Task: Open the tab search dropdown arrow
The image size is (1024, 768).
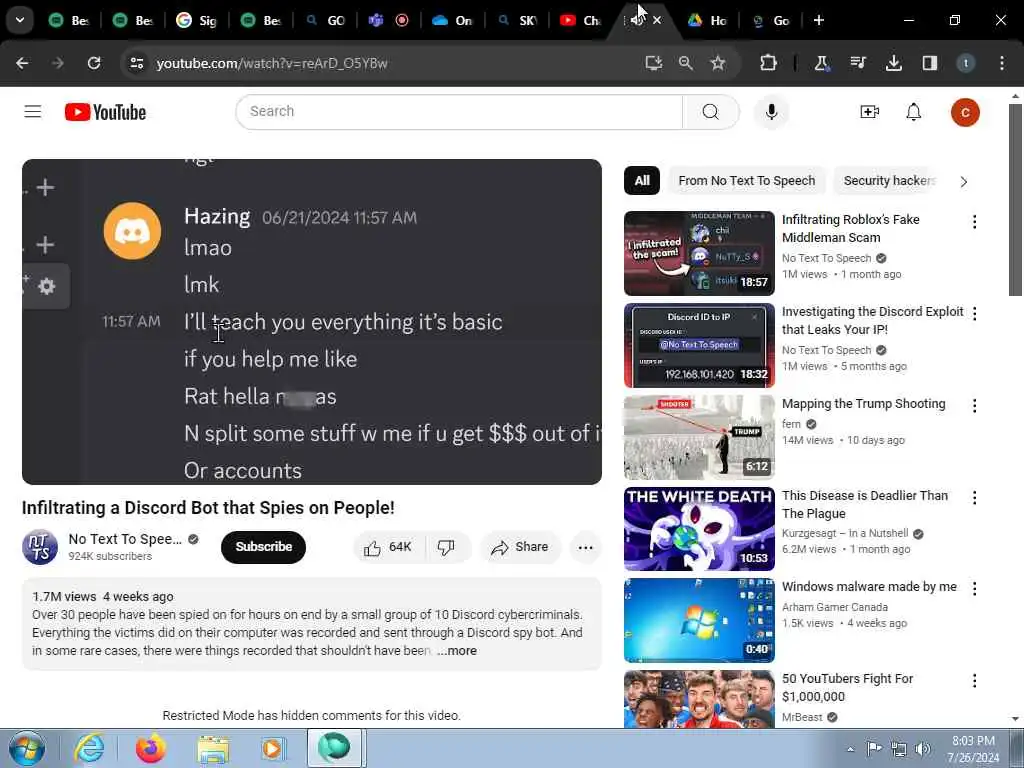Action: tap(20, 20)
